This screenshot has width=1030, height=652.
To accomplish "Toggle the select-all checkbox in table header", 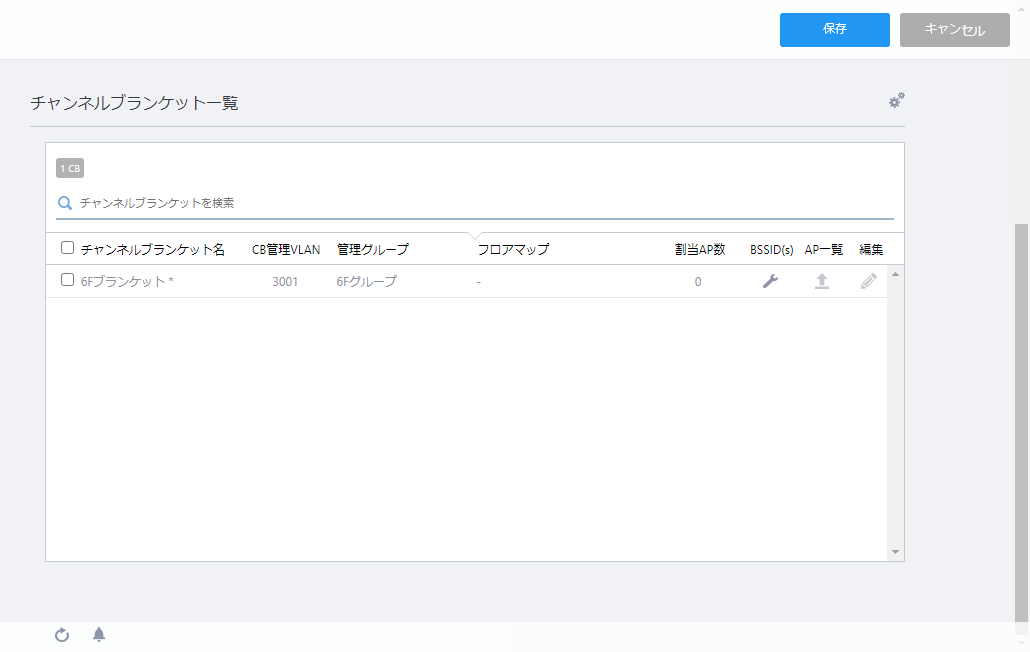I will [x=67, y=248].
